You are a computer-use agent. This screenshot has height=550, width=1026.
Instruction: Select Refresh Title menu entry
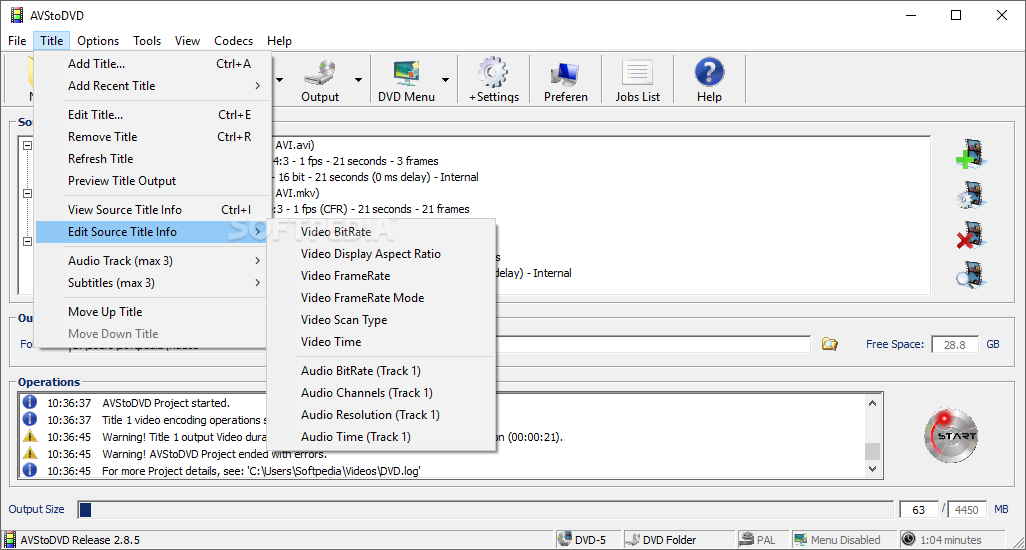(x=151, y=159)
